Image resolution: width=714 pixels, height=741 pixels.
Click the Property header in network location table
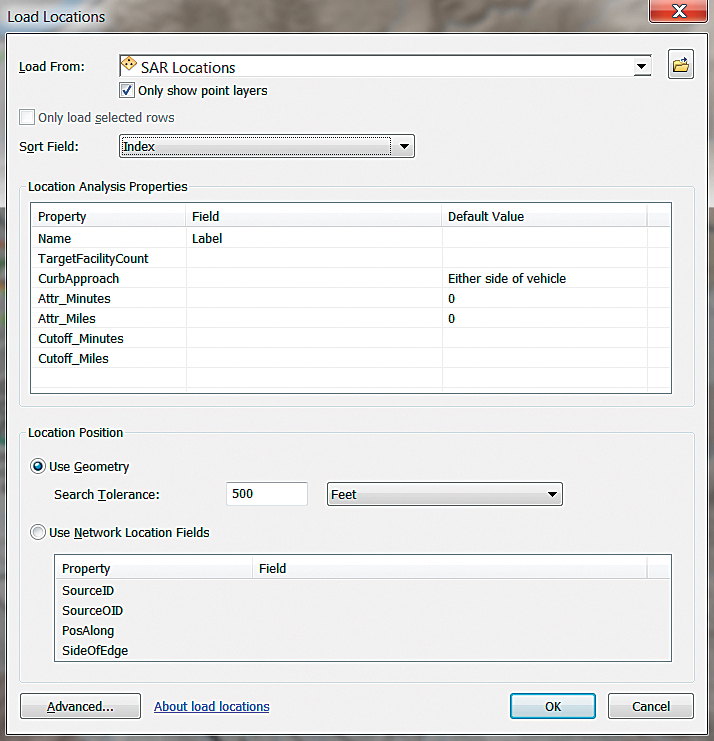tap(154, 568)
